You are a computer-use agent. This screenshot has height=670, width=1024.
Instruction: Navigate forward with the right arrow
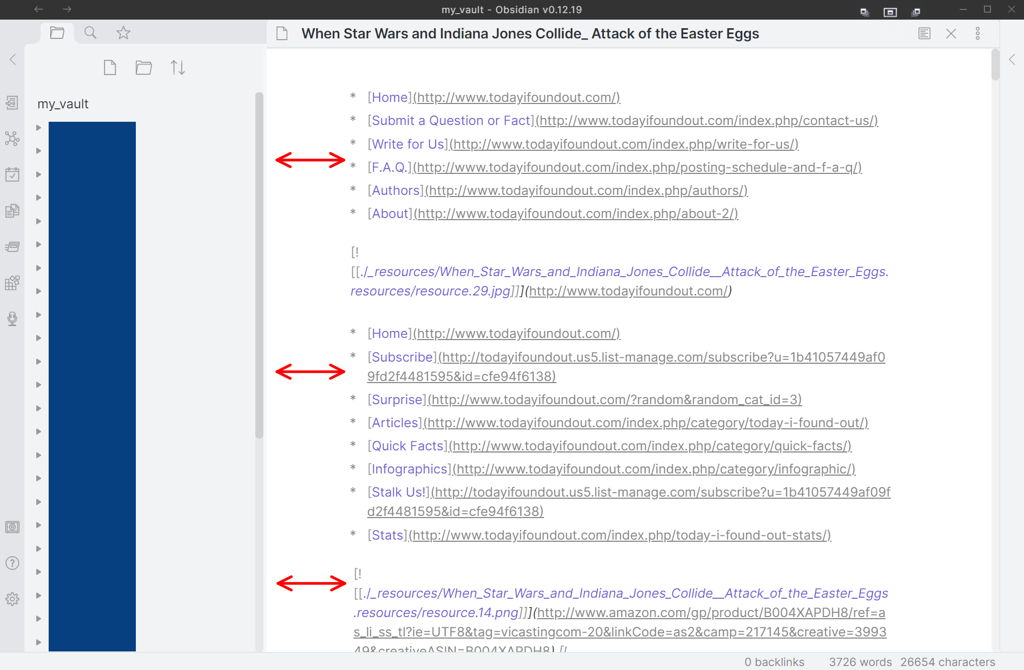pos(67,9)
